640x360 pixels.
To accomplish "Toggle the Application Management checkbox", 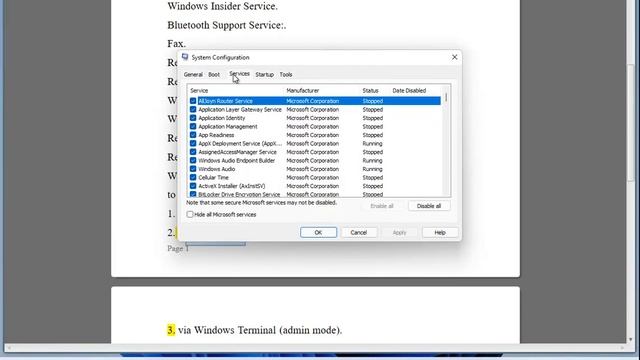I will (193, 127).
